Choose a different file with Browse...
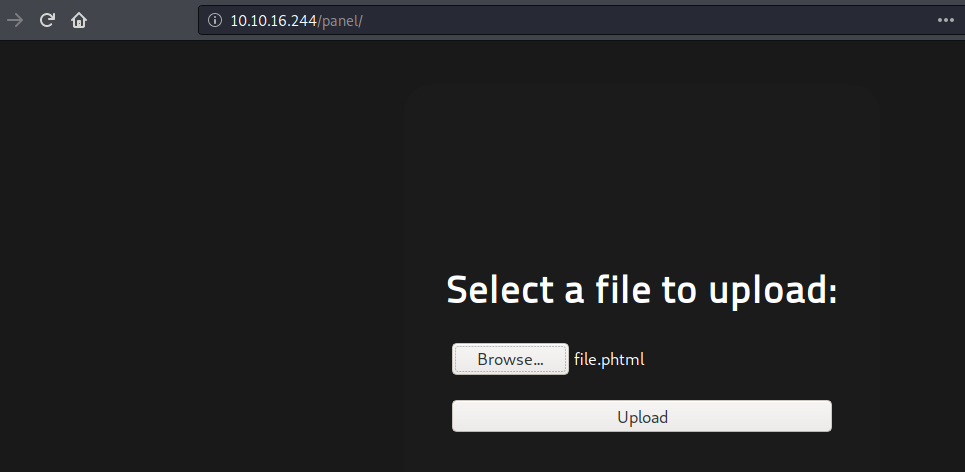 pos(510,360)
